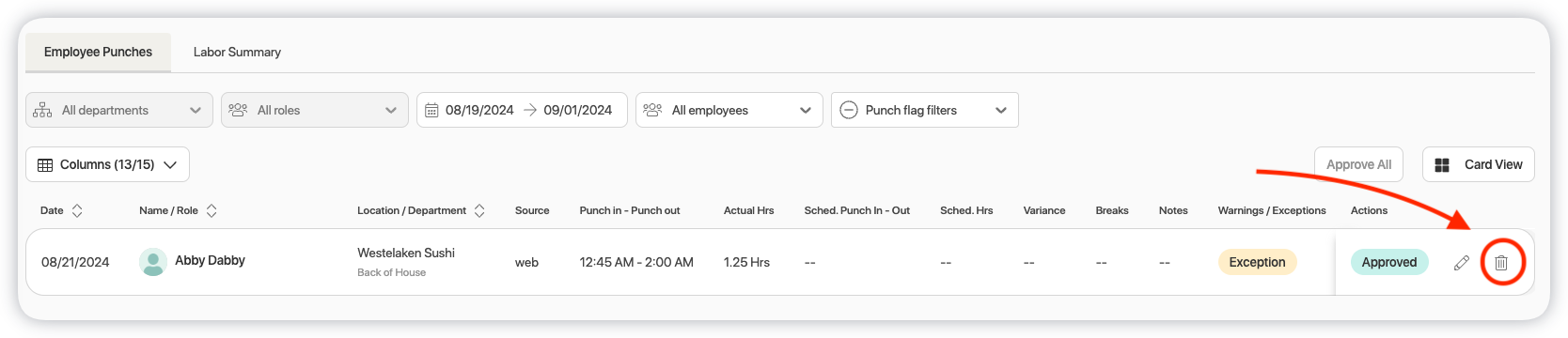Open the Punch flag filters dropdown
The width and height of the screenshot is (1568, 338).
(925, 110)
